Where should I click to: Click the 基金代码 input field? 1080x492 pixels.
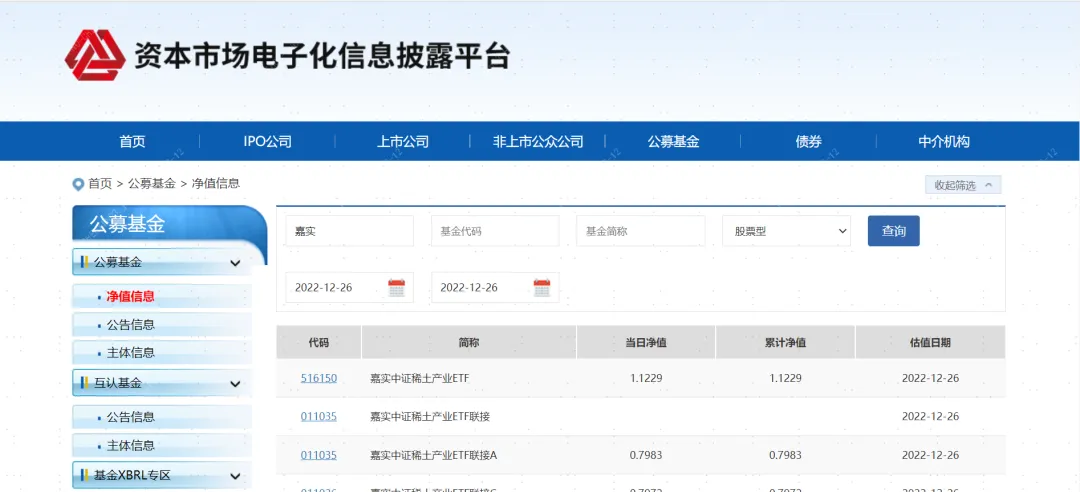[x=495, y=231]
